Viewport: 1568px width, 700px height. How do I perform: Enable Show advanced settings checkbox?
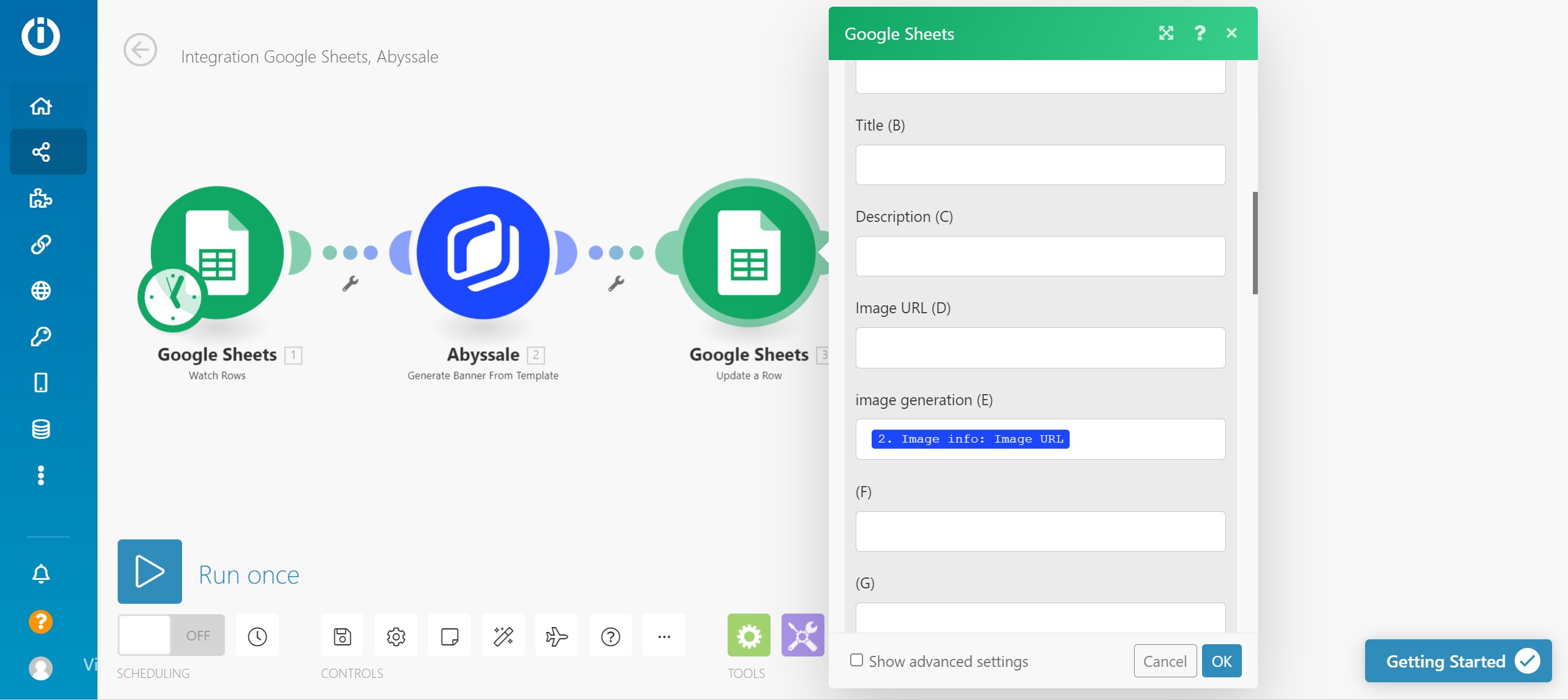click(x=857, y=660)
